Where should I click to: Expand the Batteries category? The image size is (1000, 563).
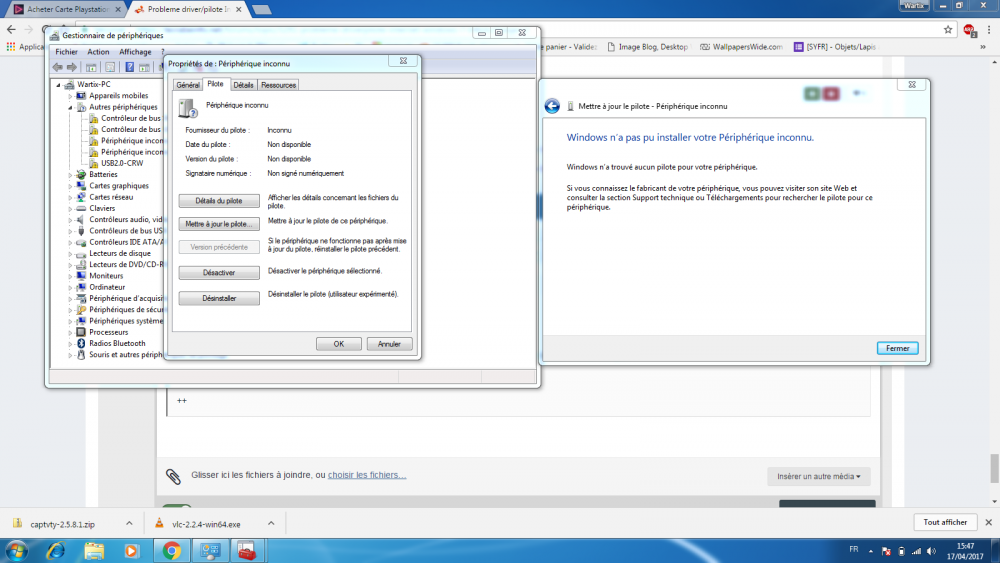(71, 174)
